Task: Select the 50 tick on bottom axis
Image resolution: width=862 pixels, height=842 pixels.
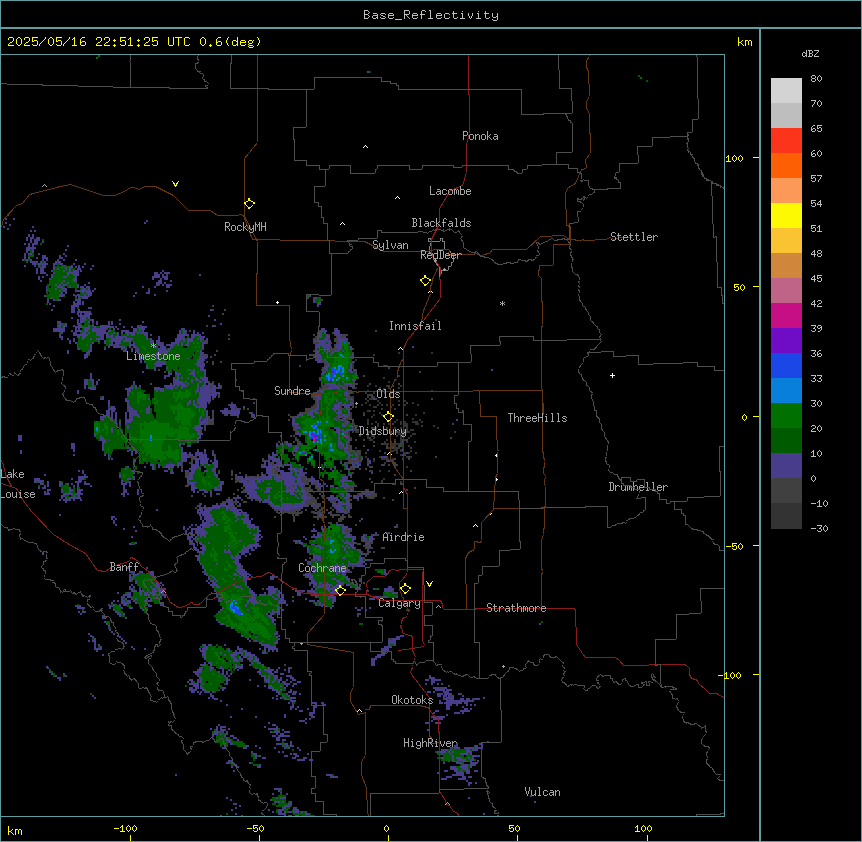Action: coord(514,828)
